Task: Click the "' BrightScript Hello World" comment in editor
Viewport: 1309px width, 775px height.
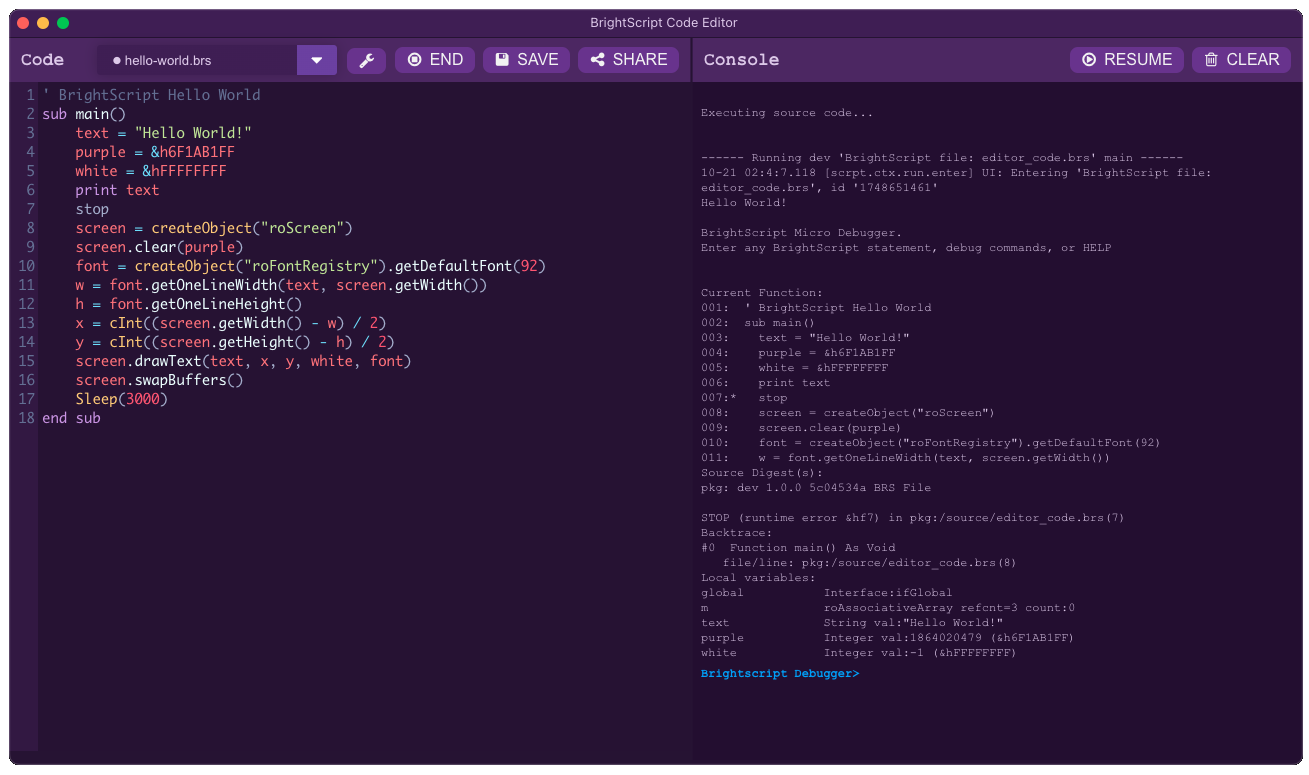Action: tap(151, 95)
